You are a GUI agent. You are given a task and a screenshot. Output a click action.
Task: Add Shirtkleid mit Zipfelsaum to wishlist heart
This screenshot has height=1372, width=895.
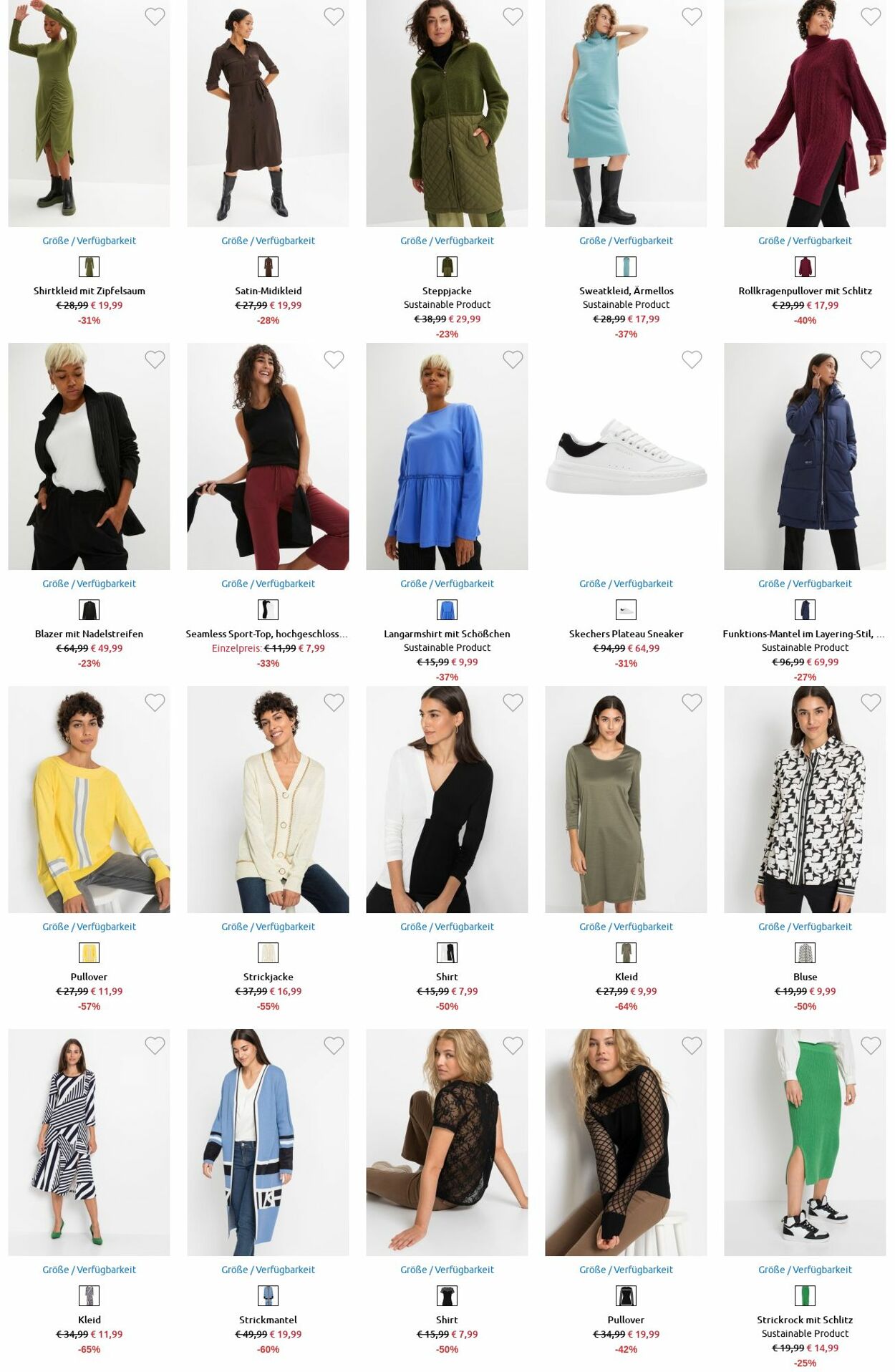155,16
